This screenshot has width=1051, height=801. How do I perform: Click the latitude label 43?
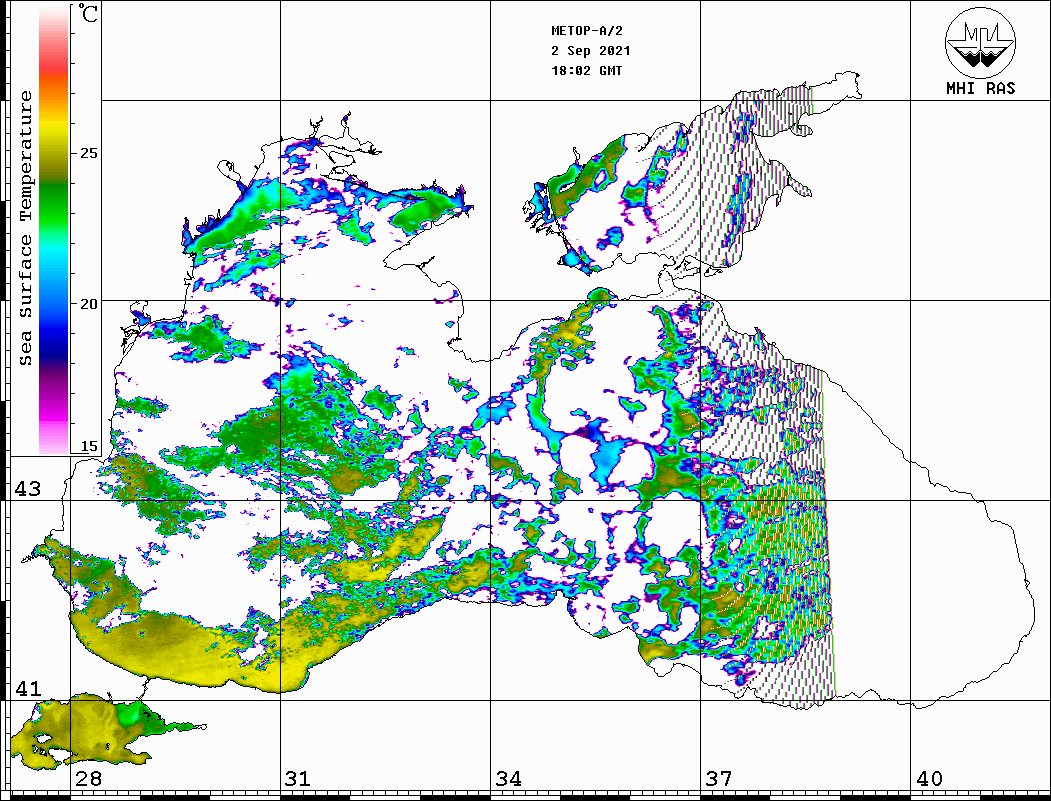tap(28, 489)
